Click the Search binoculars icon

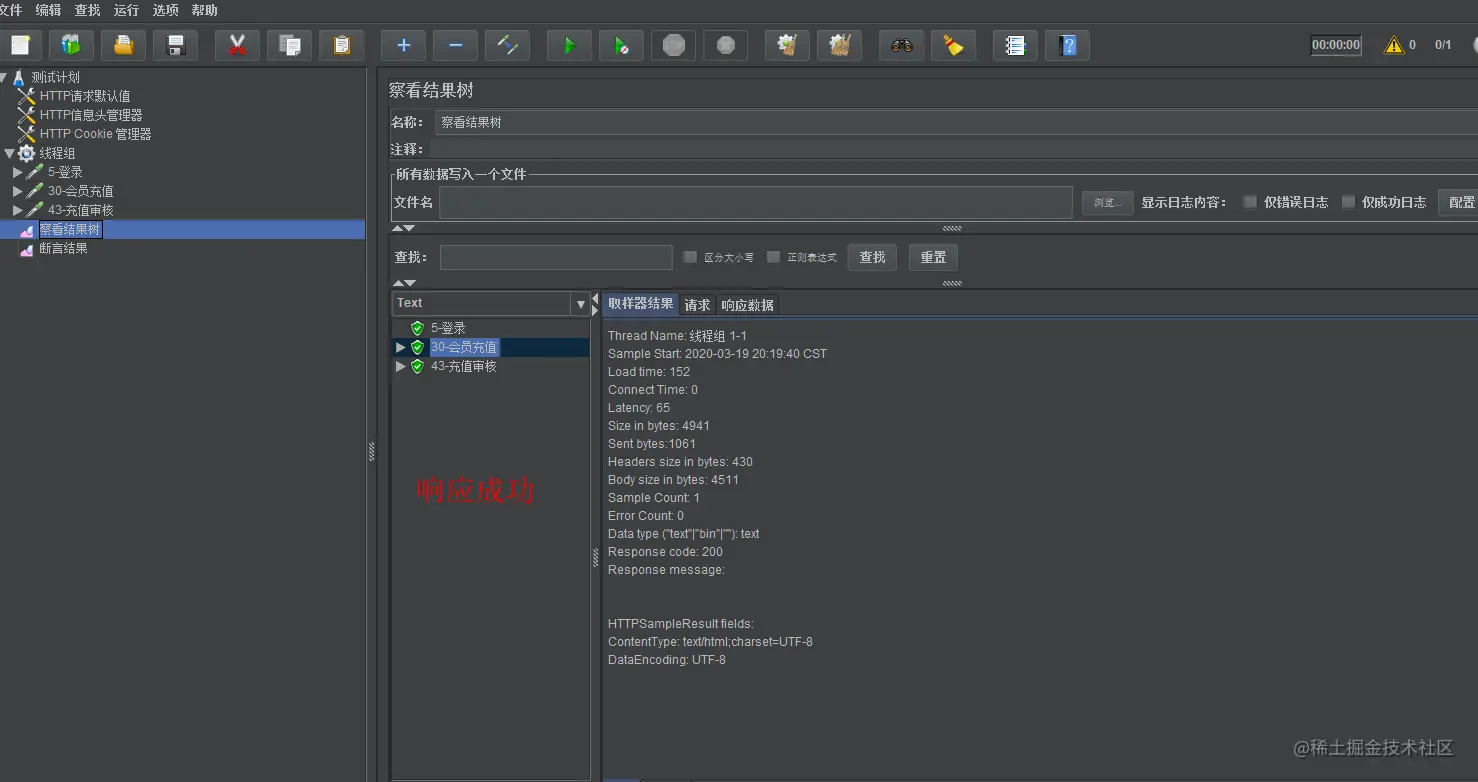click(901, 45)
